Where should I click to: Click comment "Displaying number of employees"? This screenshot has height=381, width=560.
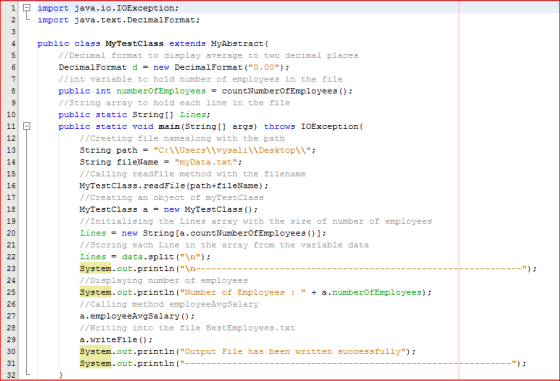pyautogui.click(x=164, y=281)
